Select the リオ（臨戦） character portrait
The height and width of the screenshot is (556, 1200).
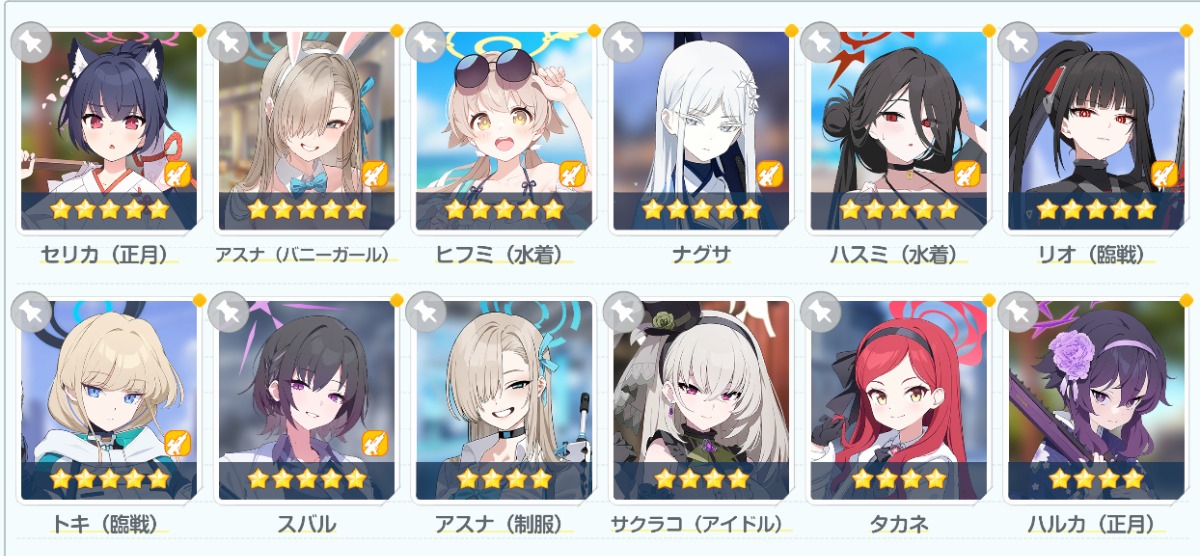point(1096,130)
